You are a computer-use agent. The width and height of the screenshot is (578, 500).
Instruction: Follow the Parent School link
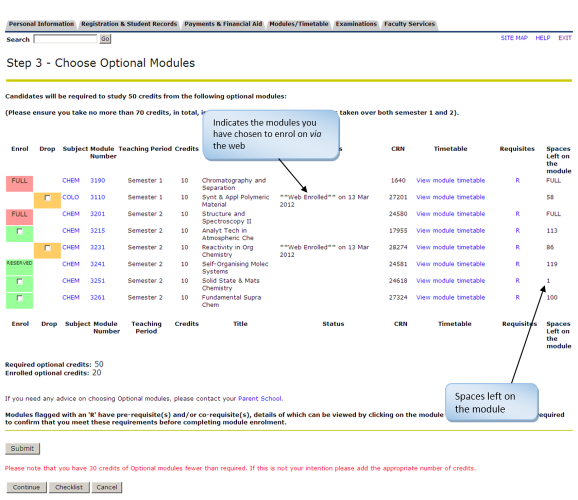260,398
